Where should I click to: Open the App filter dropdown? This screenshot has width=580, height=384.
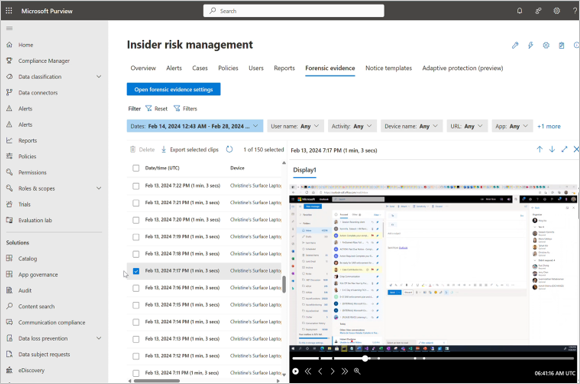point(512,126)
